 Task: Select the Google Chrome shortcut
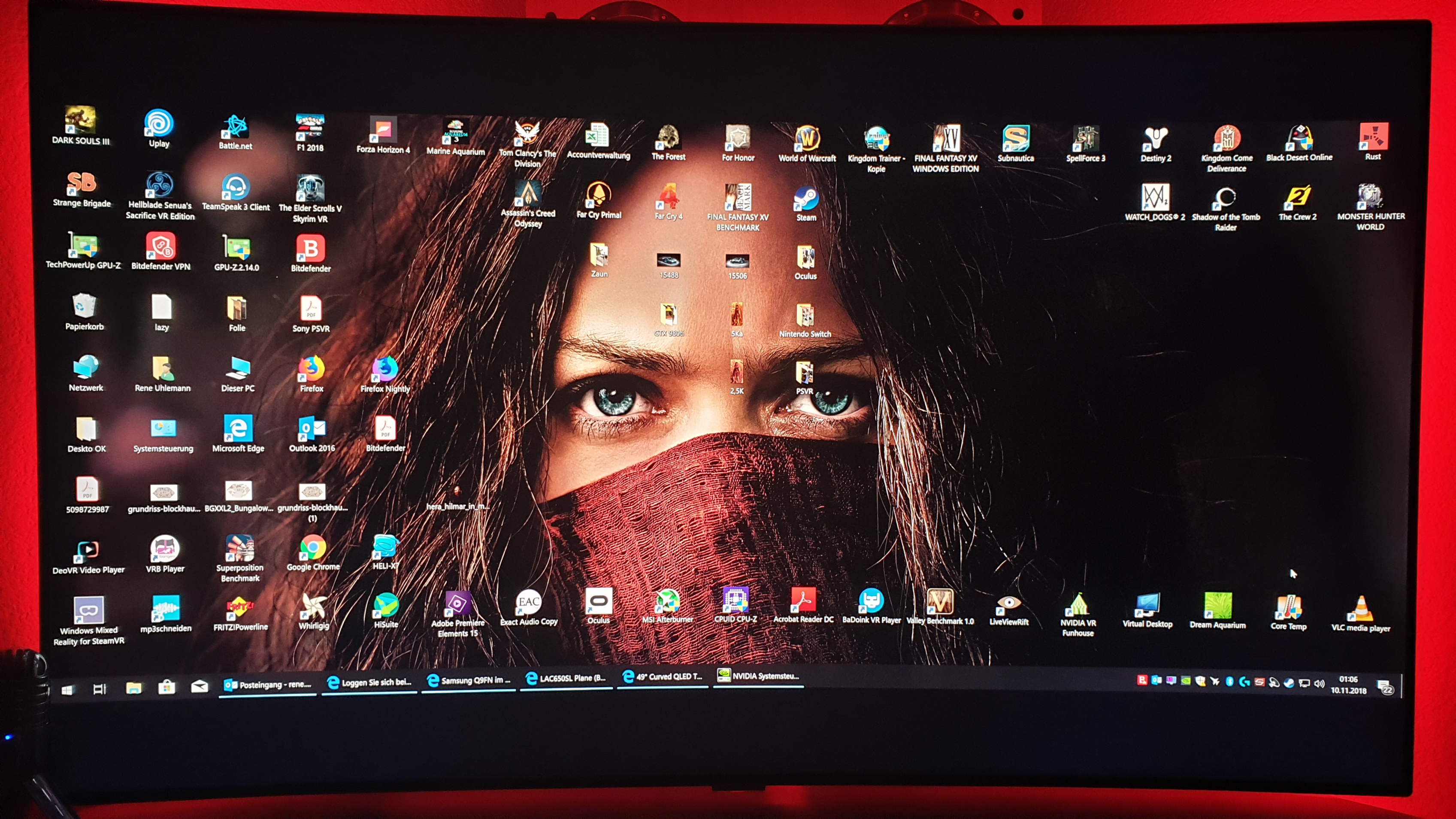coord(313,553)
